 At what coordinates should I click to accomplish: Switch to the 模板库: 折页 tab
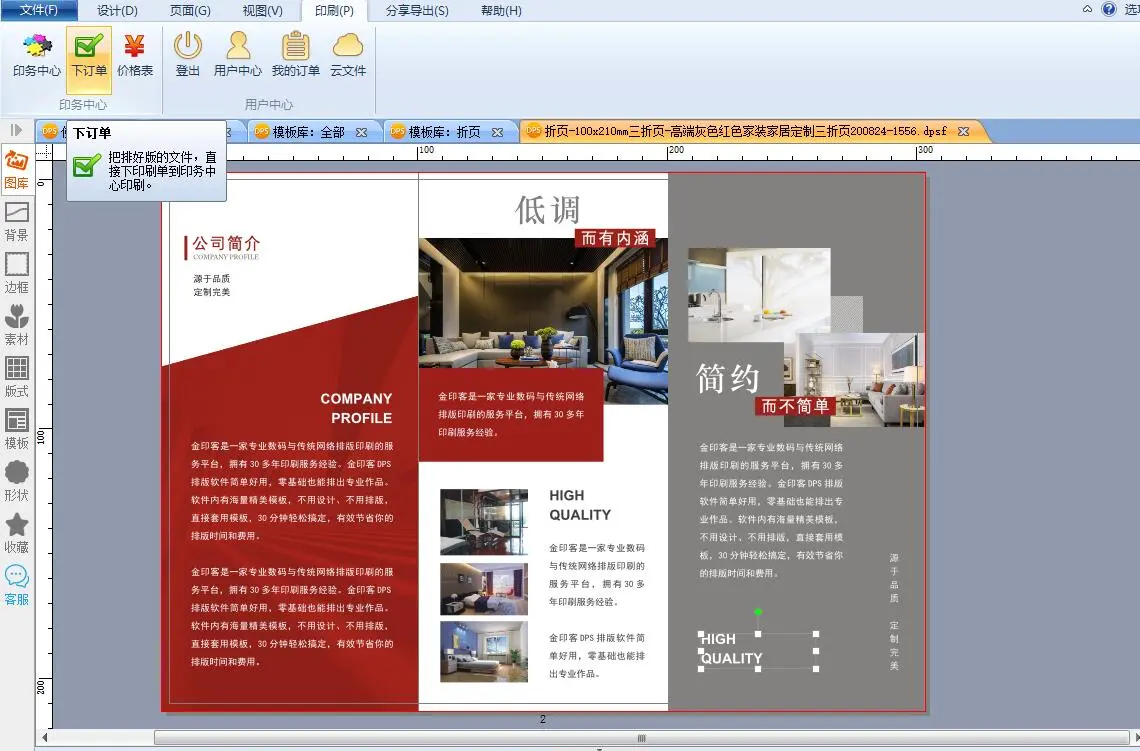pyautogui.click(x=444, y=132)
